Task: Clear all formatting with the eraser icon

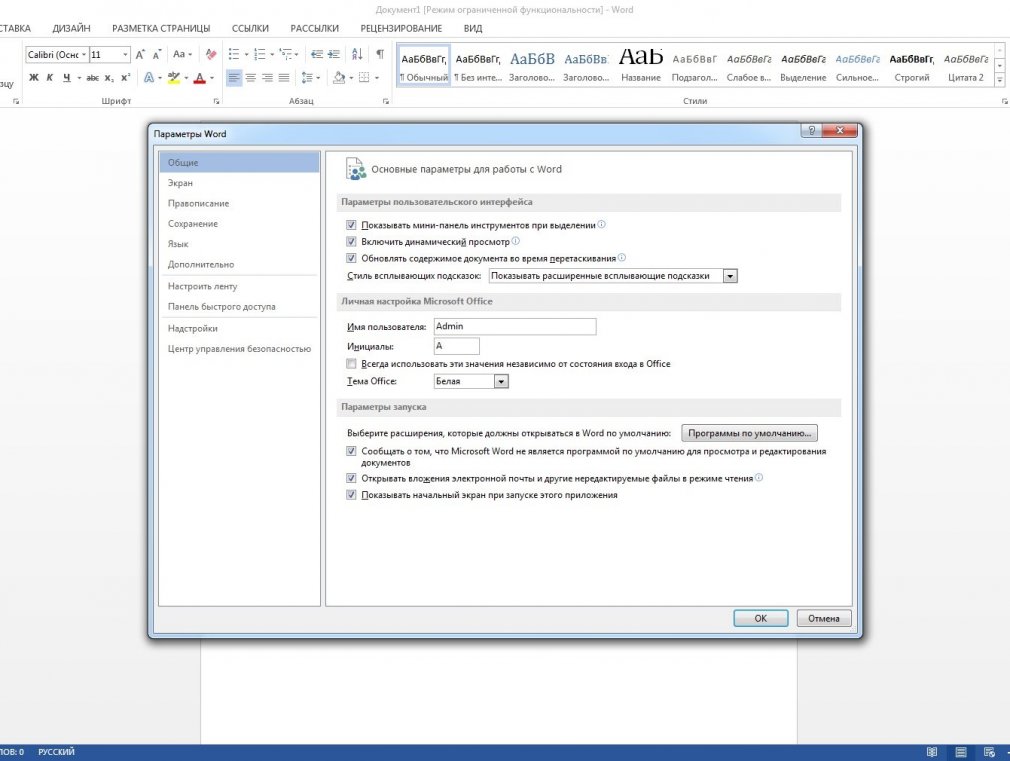Action: click(x=211, y=55)
